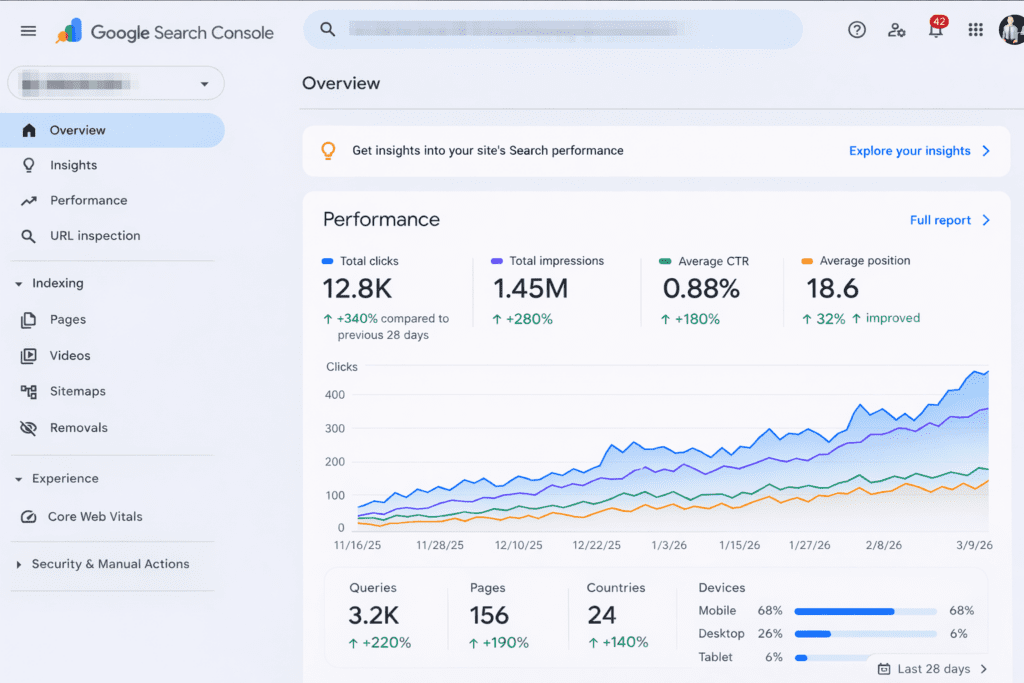This screenshot has height=683, width=1024.
Task: Open the Full report link
Action: (940, 220)
